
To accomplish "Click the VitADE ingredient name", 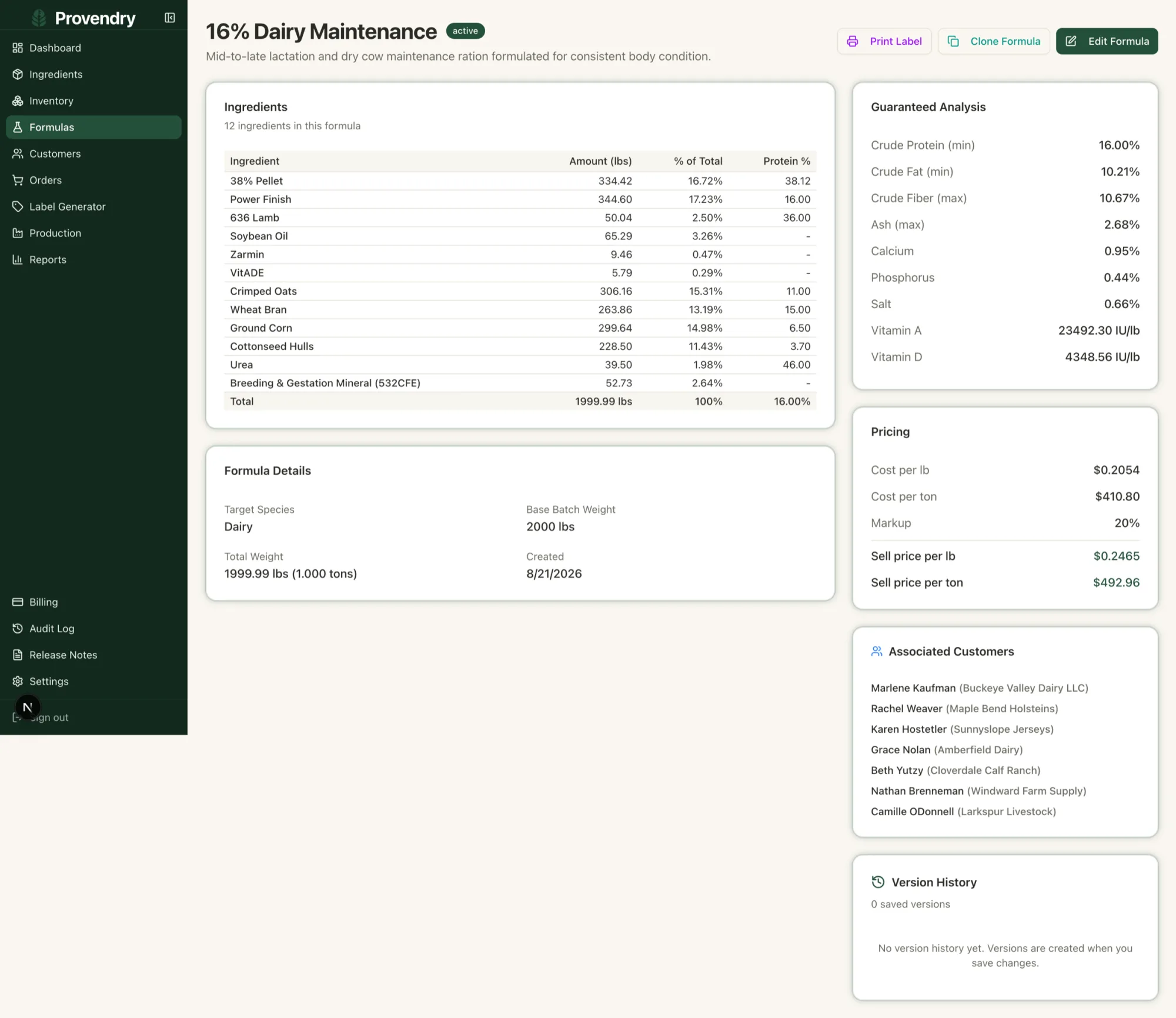I will point(247,273).
